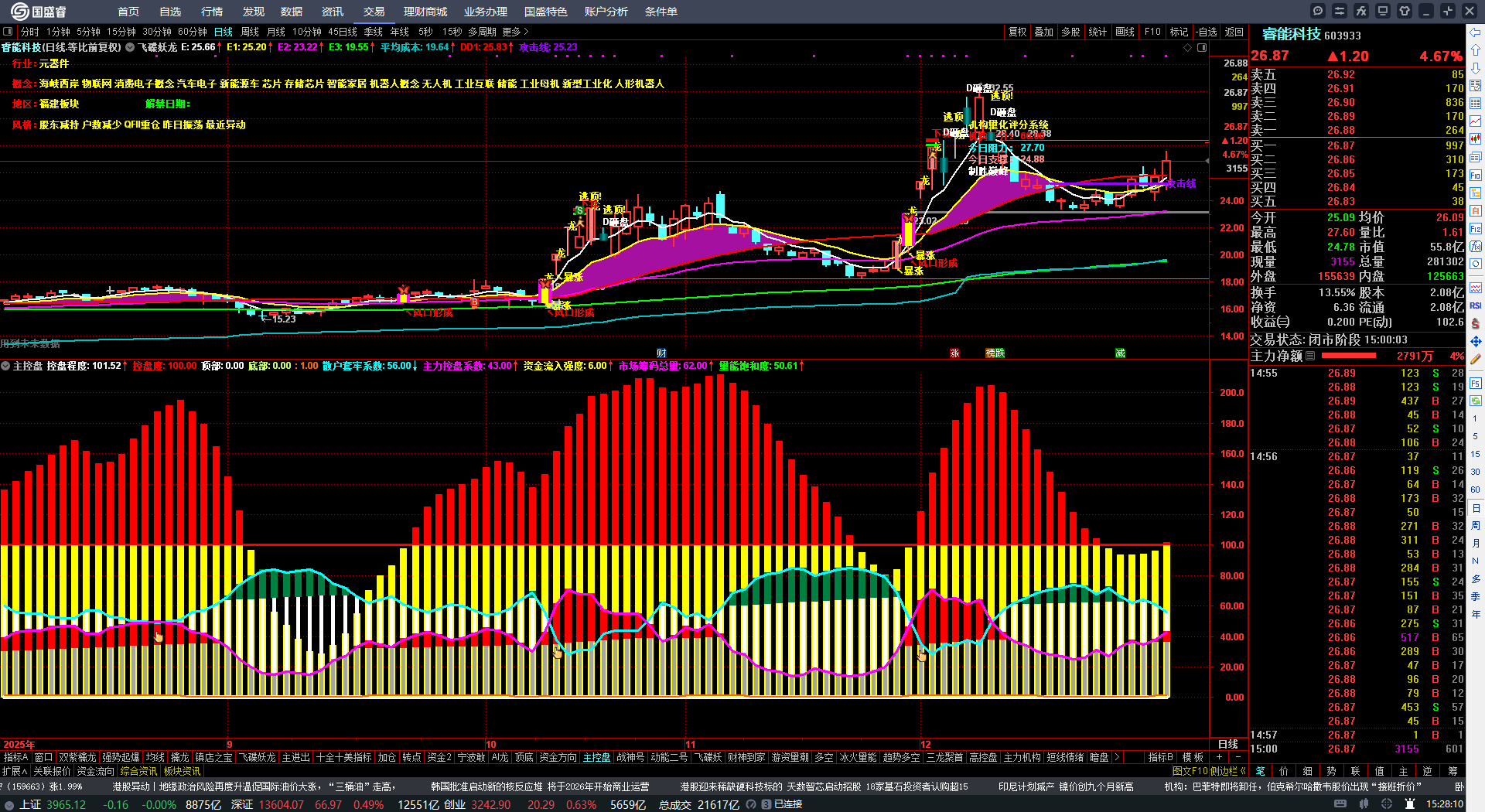The width and height of the screenshot is (1485, 812).
Task: Click the 筹 button in right panel
Action: (1453, 771)
